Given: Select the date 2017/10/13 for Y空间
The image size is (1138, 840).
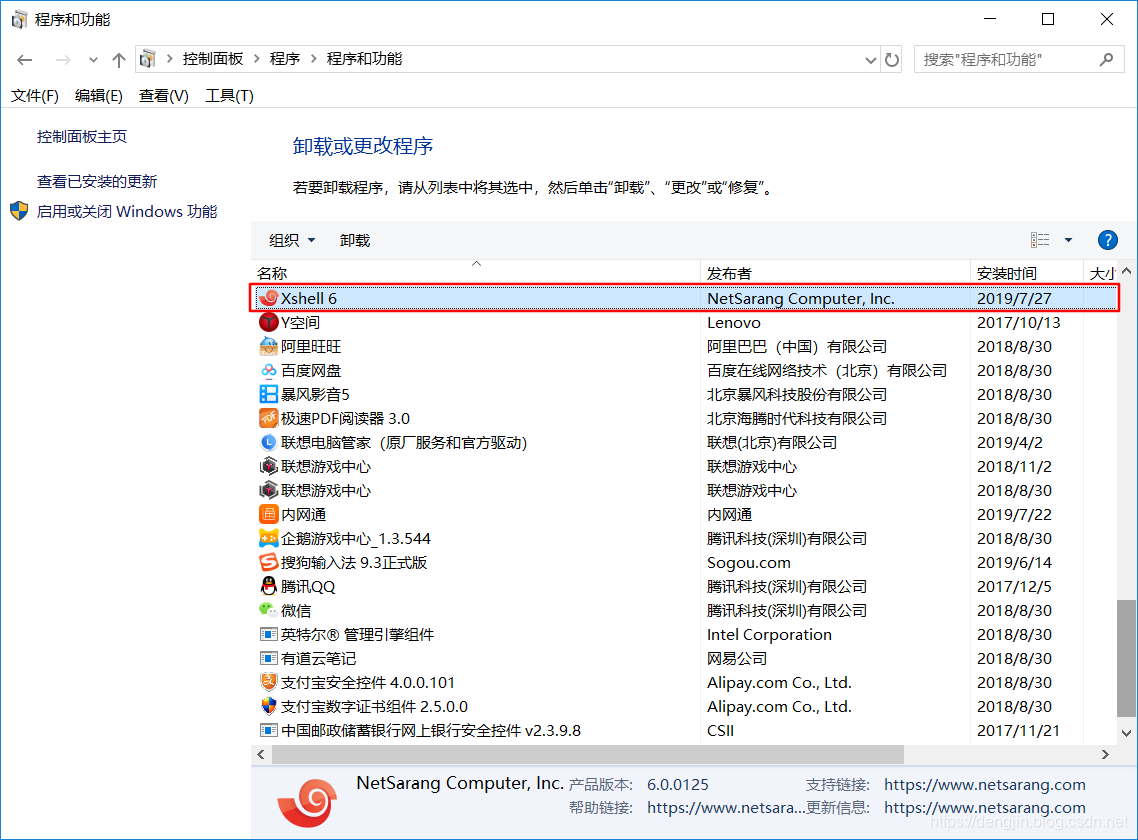Looking at the screenshot, I should pos(1018,322).
